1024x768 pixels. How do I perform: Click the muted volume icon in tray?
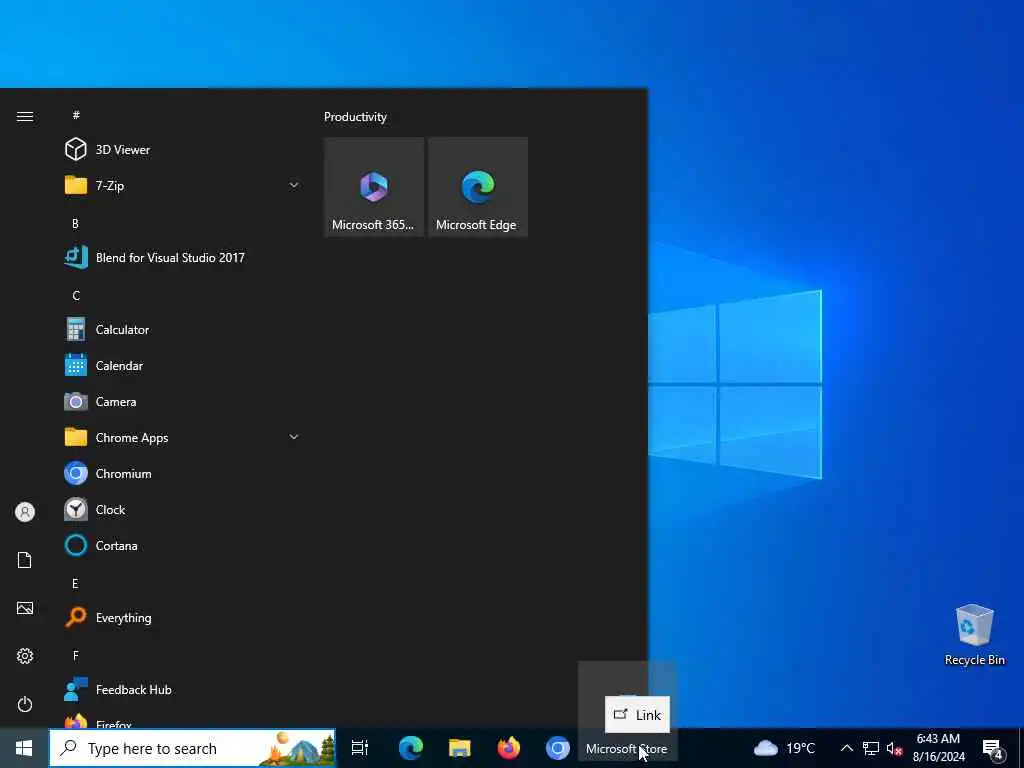click(x=894, y=748)
